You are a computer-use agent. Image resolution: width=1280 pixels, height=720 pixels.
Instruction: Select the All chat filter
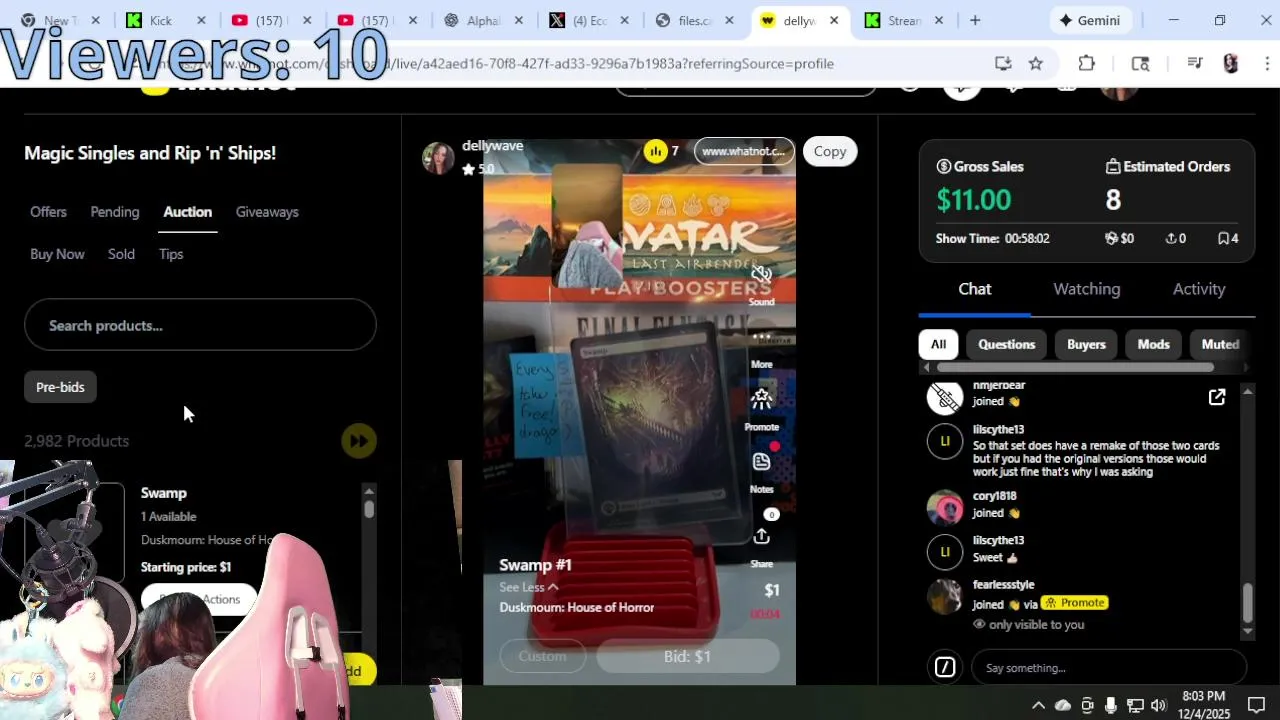click(938, 344)
